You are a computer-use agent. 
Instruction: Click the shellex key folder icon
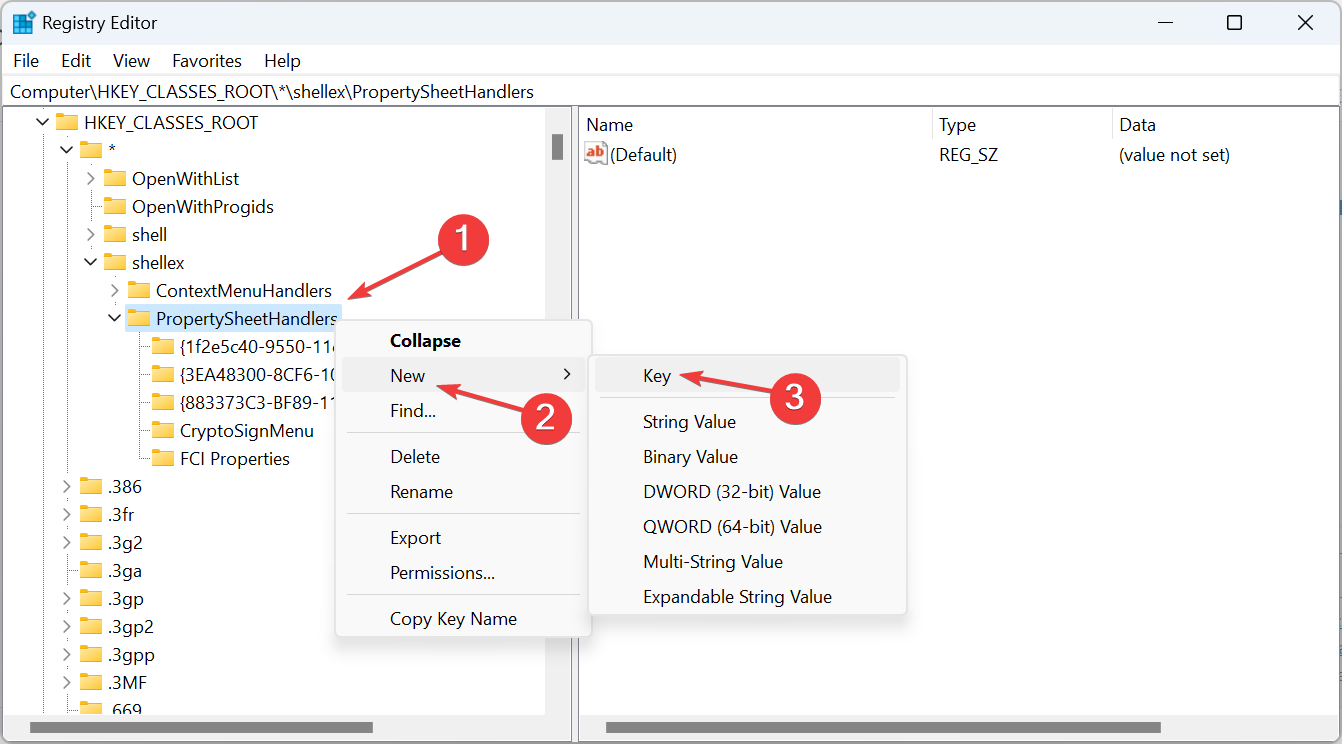[x=115, y=262]
